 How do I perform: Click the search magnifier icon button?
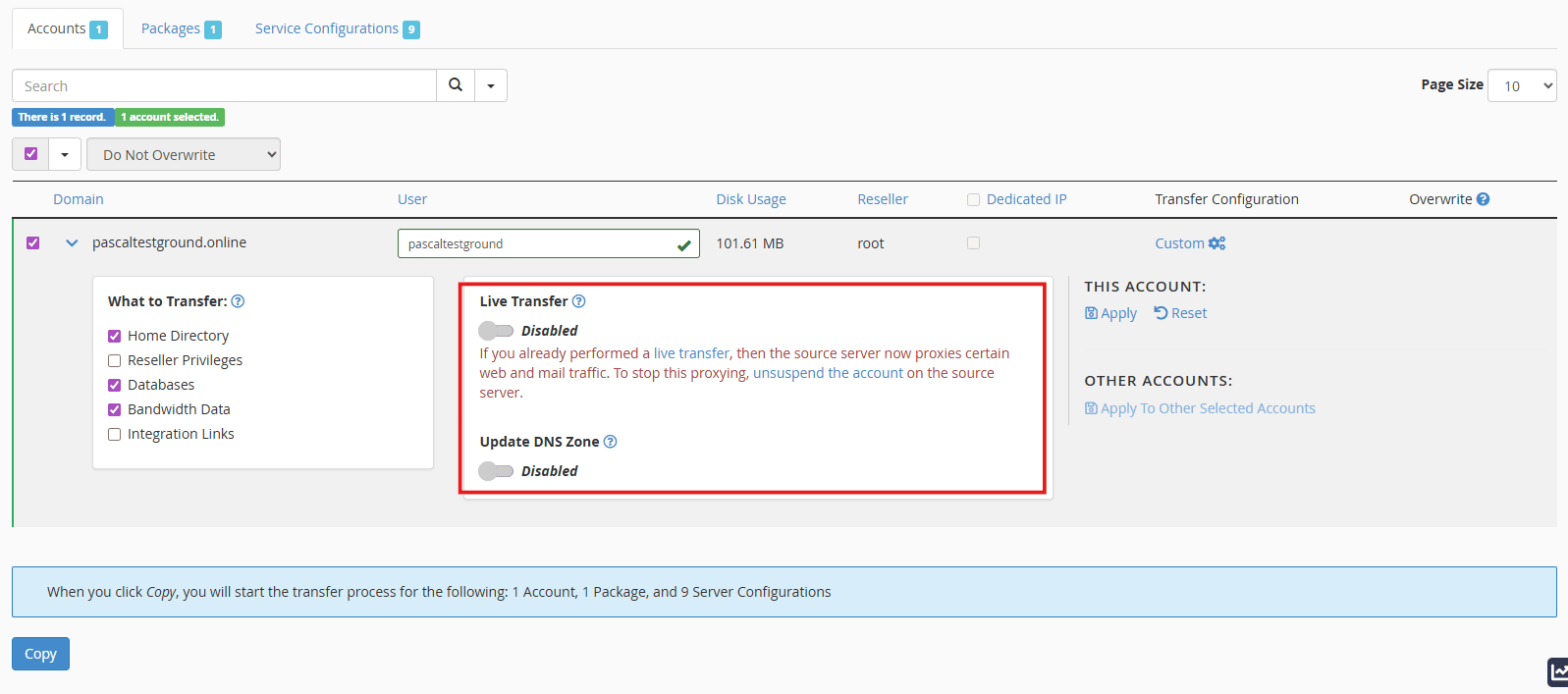[x=456, y=85]
